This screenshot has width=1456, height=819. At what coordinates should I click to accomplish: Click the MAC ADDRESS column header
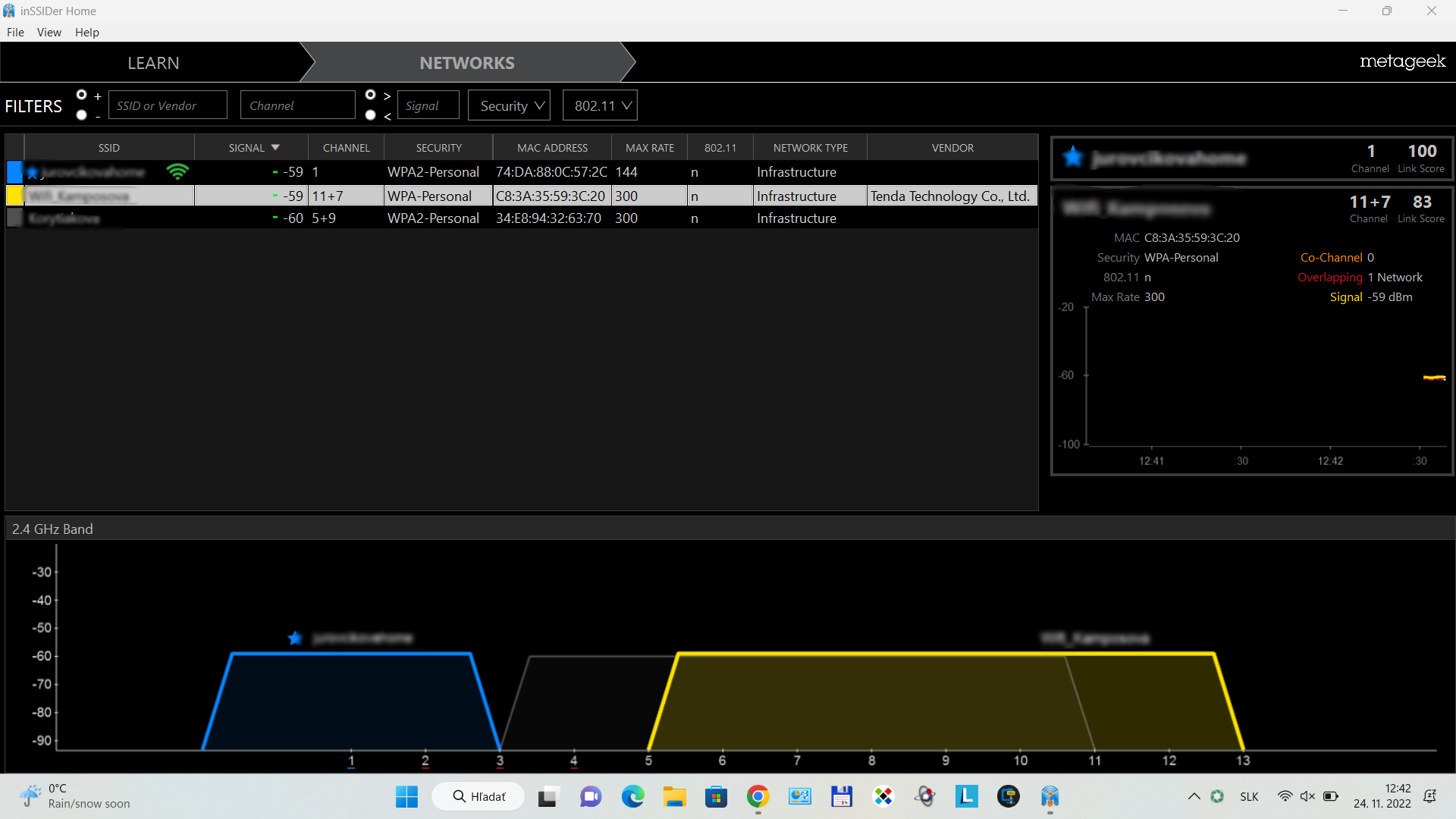coord(552,148)
